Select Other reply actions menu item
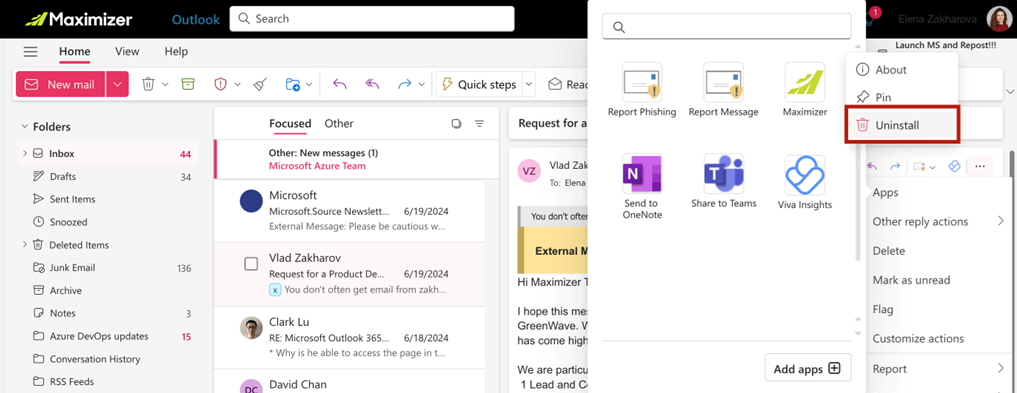Viewport: 1017px width, 393px height. [938, 222]
